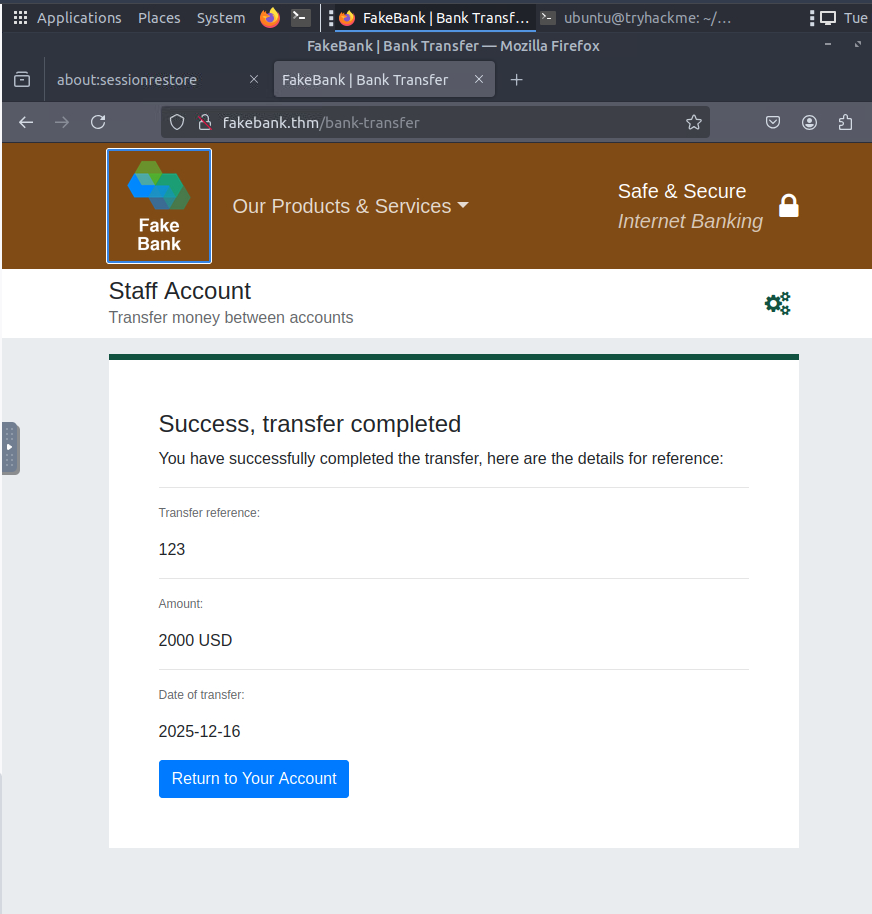Show site security shield information
The image size is (872, 914).
(177, 122)
